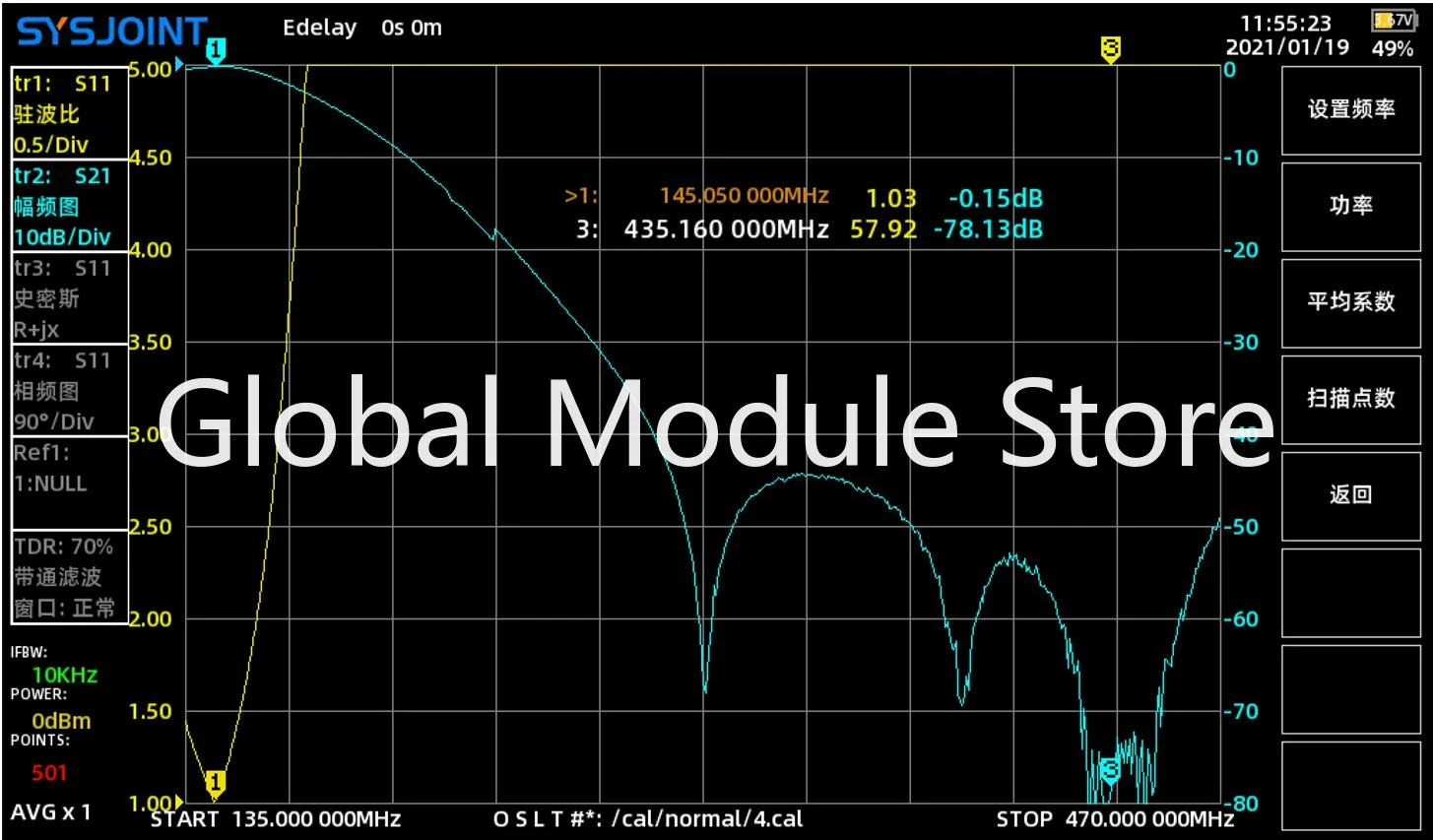The width and height of the screenshot is (1433, 840).
Task: Select cyan marker 1 at top of graph
Action: tap(217, 51)
